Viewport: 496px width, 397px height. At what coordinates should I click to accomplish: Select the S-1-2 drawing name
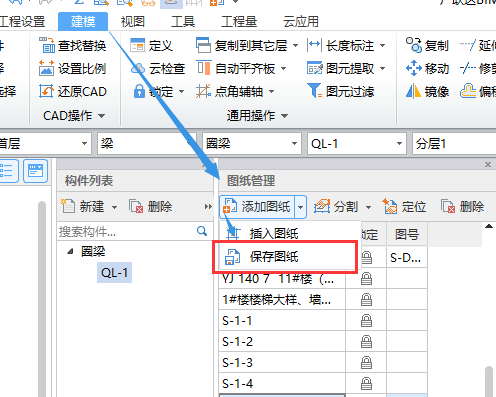[x=238, y=342]
